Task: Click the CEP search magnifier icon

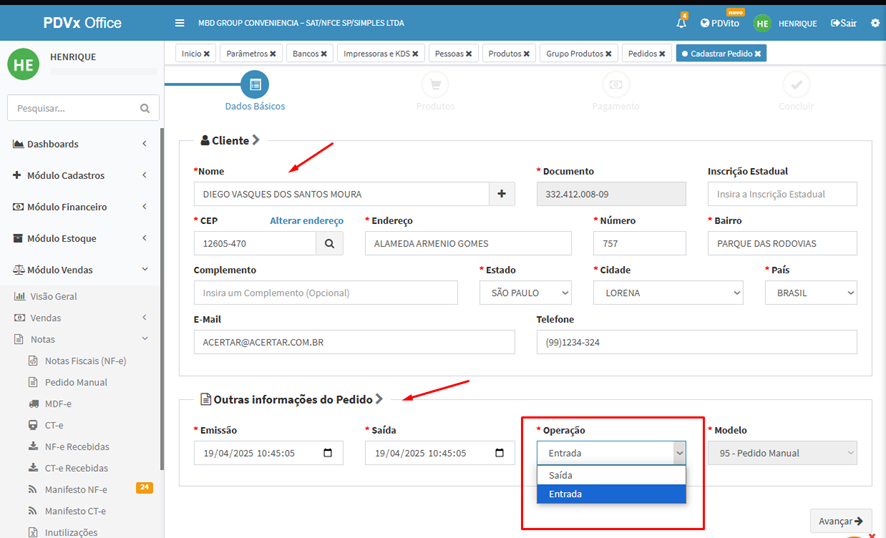Action: (329, 243)
